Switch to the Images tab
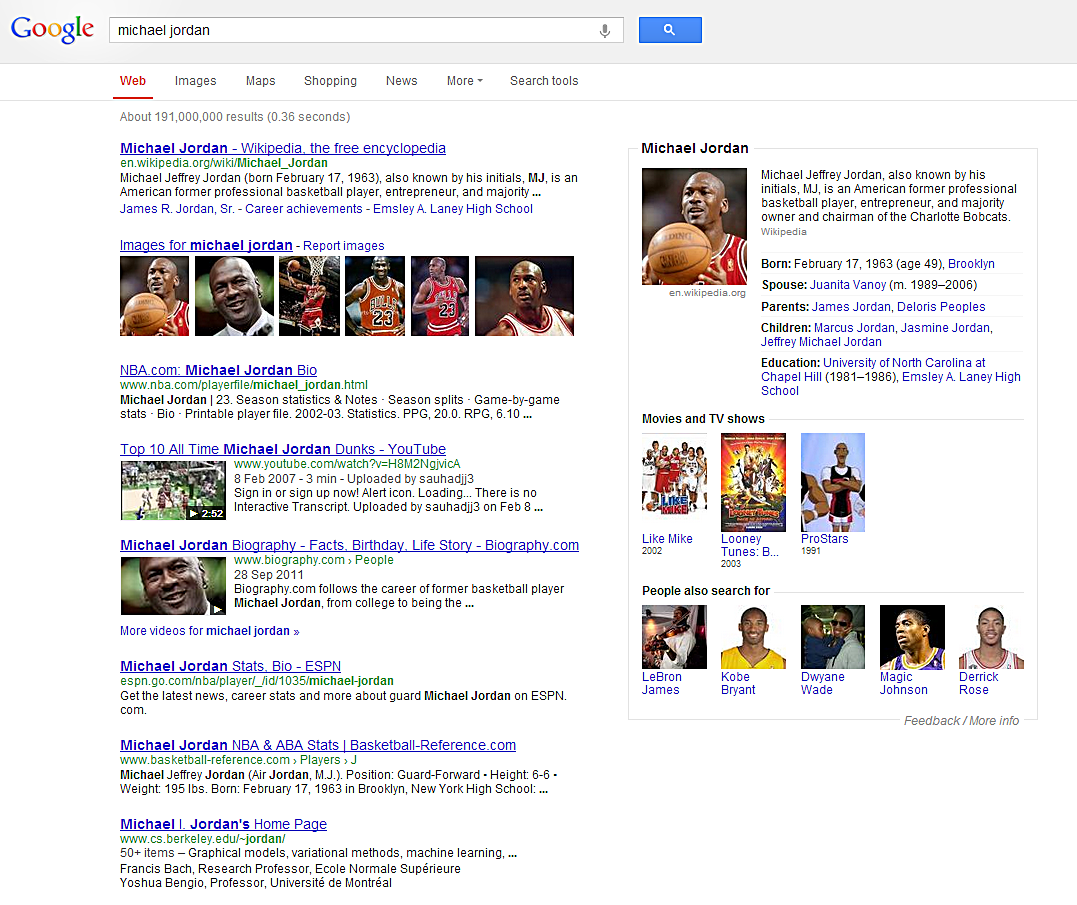The height and width of the screenshot is (905, 1077). (x=195, y=81)
